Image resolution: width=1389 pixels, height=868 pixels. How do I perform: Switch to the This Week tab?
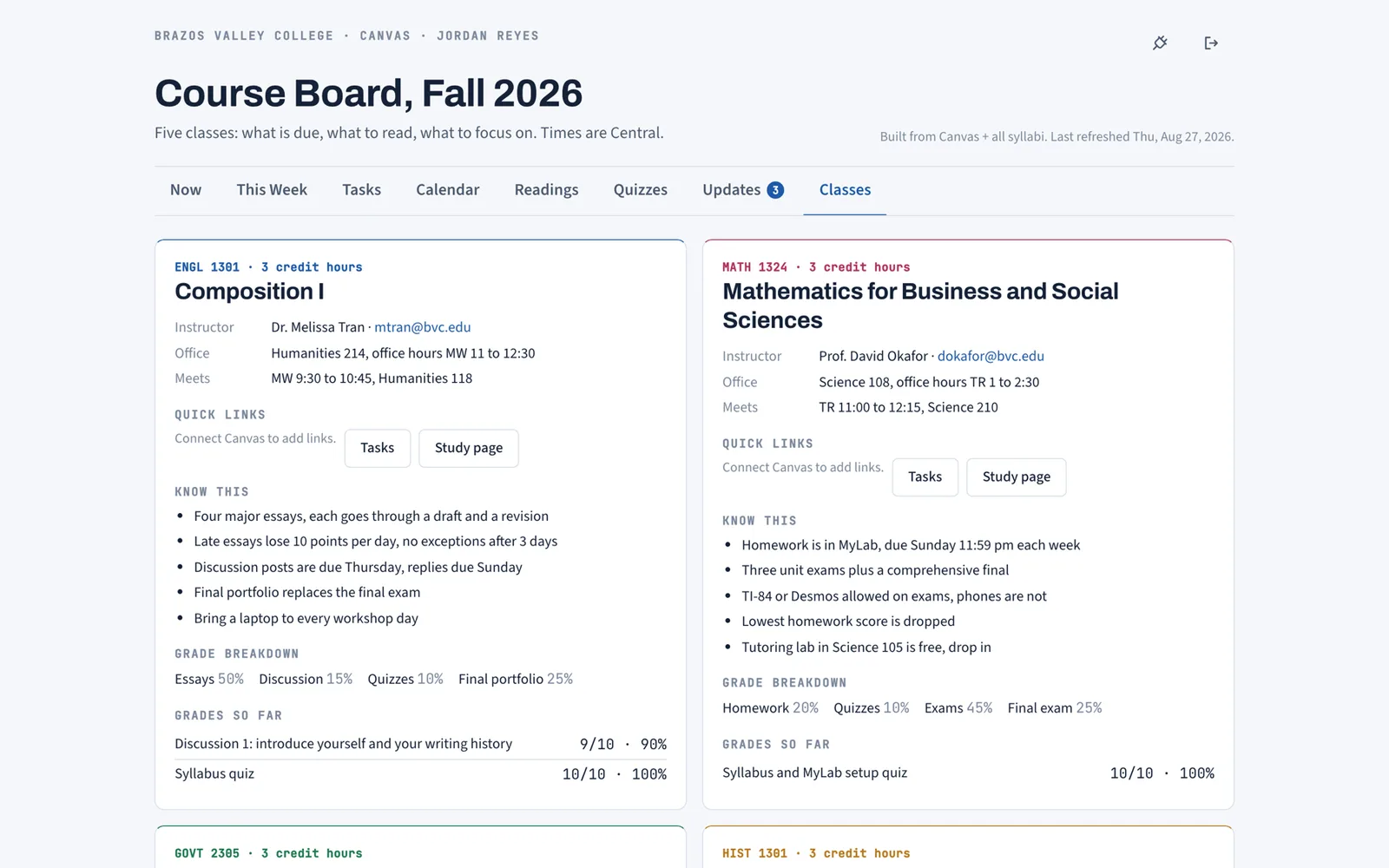pyautogui.click(x=272, y=190)
